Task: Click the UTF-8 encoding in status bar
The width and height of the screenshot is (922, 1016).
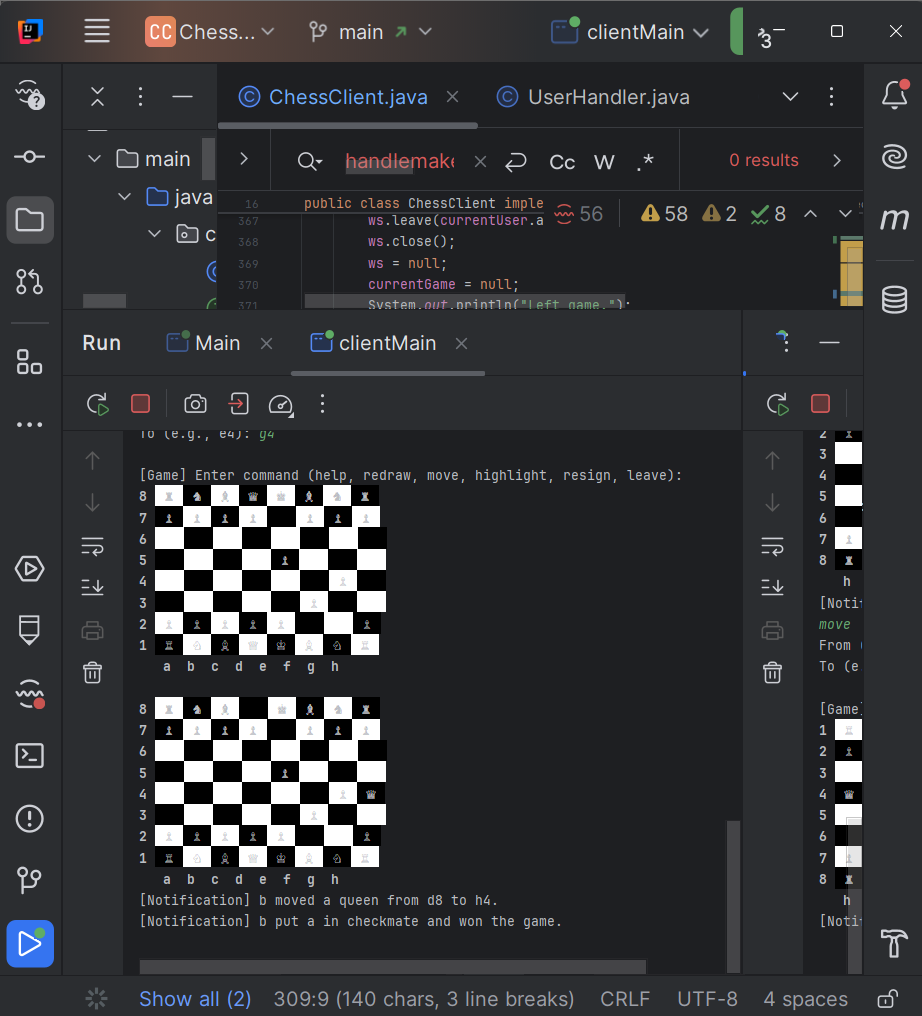Action: tap(707, 999)
